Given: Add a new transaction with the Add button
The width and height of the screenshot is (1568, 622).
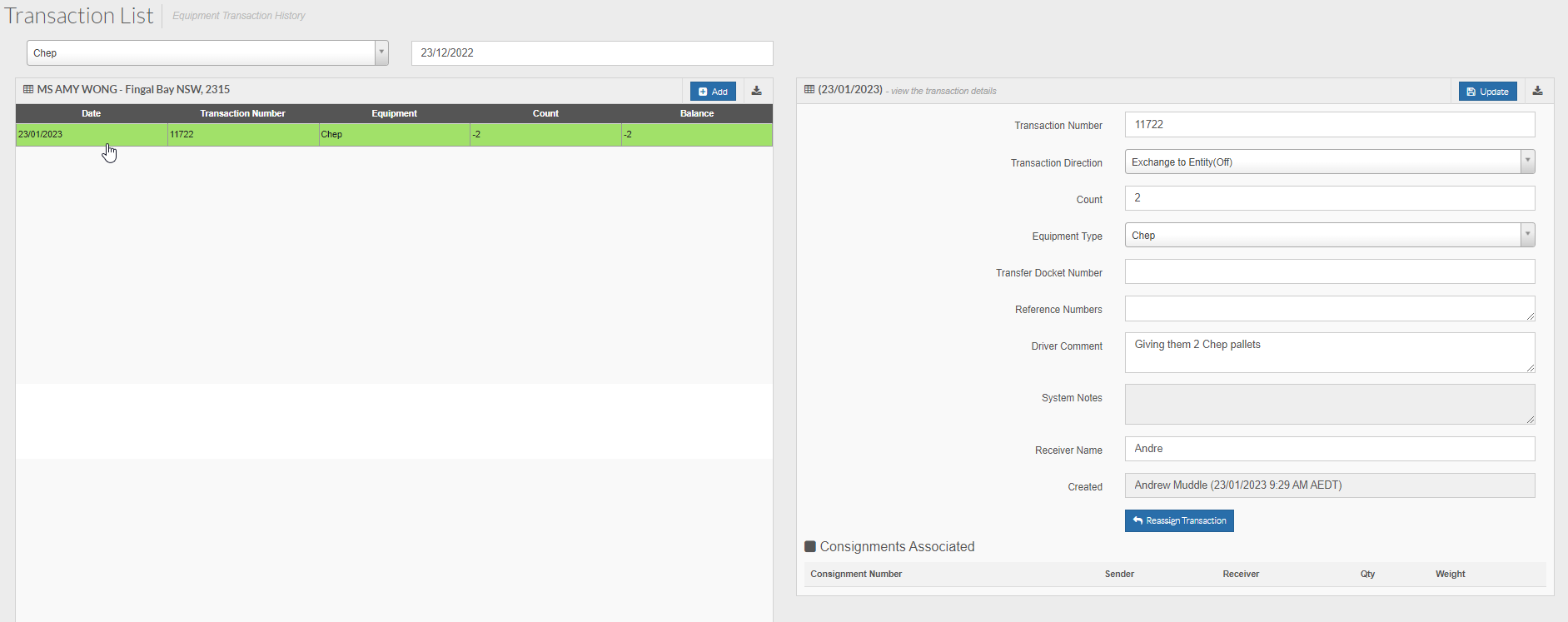Looking at the screenshot, I should (x=713, y=92).
